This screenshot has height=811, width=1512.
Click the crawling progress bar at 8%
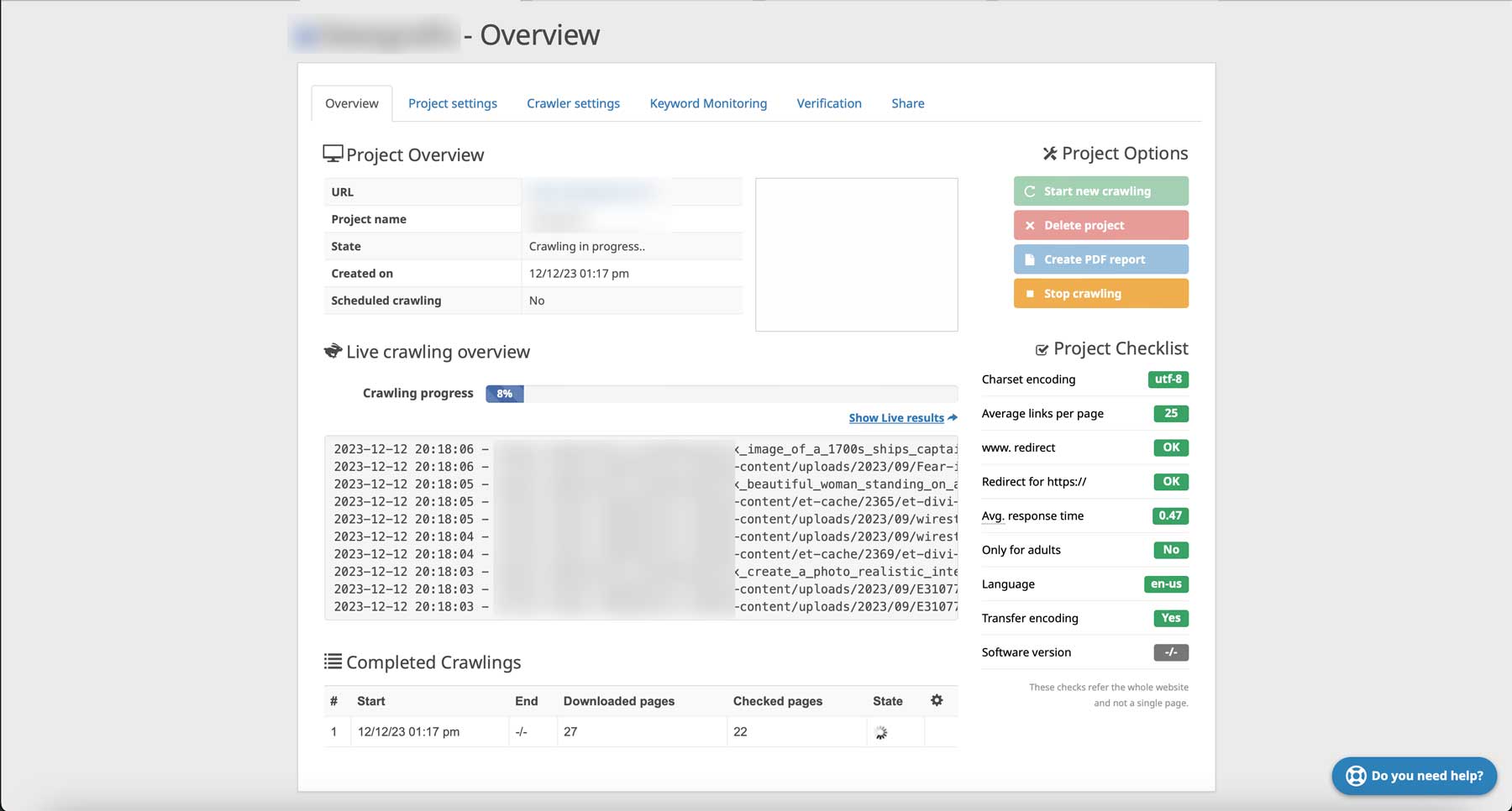point(721,393)
